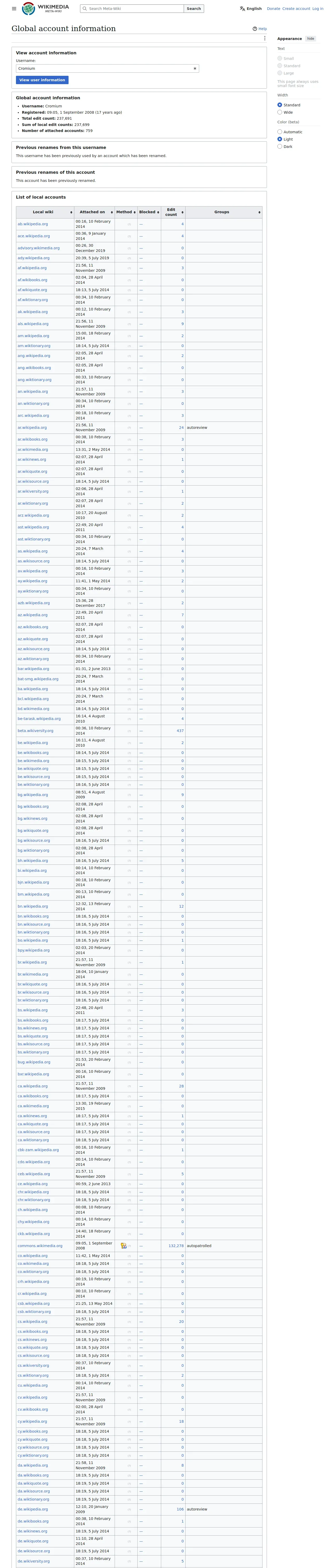Open ab.wikipedia.org local wiki link
The image size is (336, 1568).
click(x=33, y=224)
